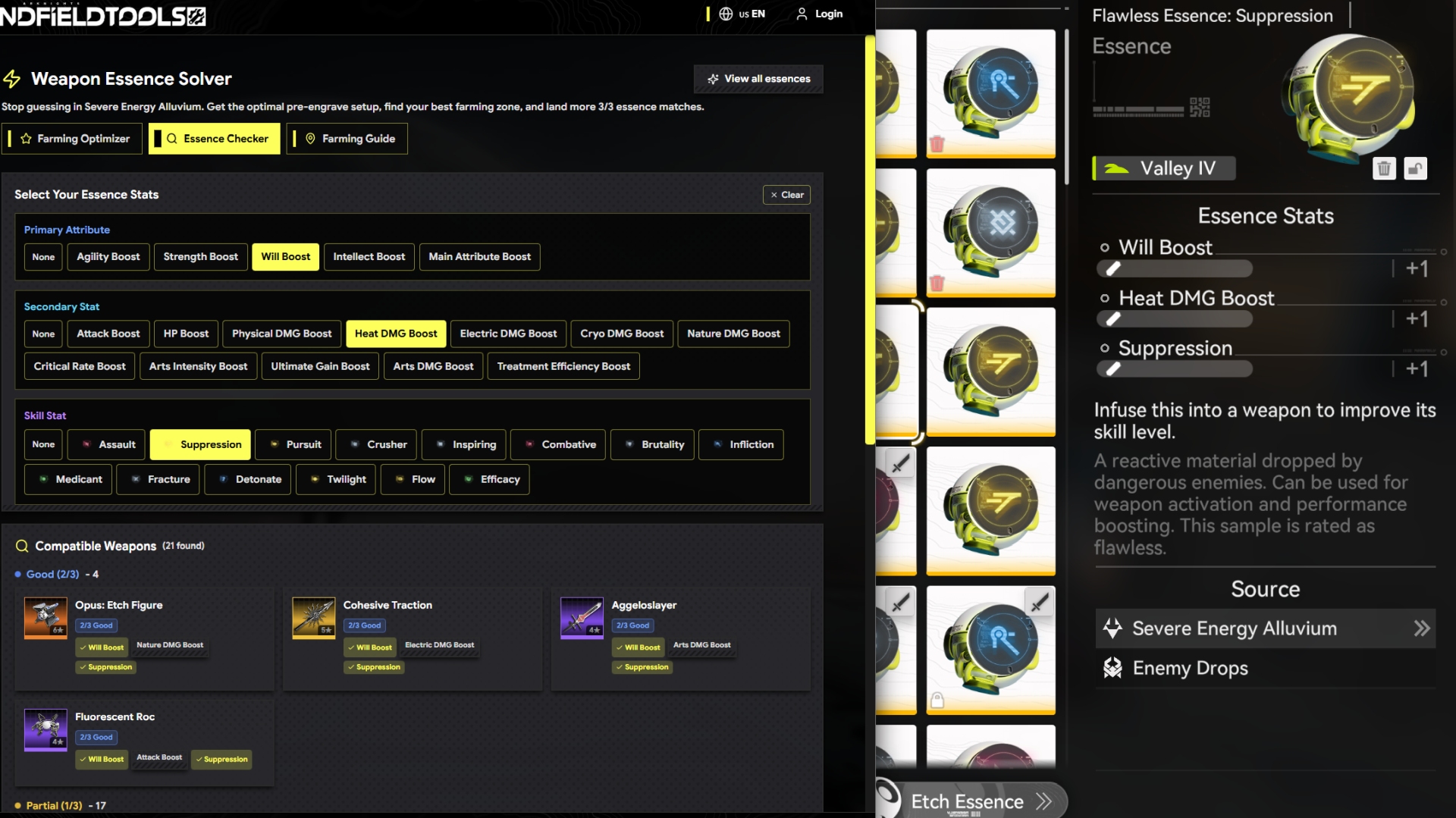Choose None under Primary Attribute
Screen dimensions: 1456x818
pyautogui.click(x=43, y=257)
